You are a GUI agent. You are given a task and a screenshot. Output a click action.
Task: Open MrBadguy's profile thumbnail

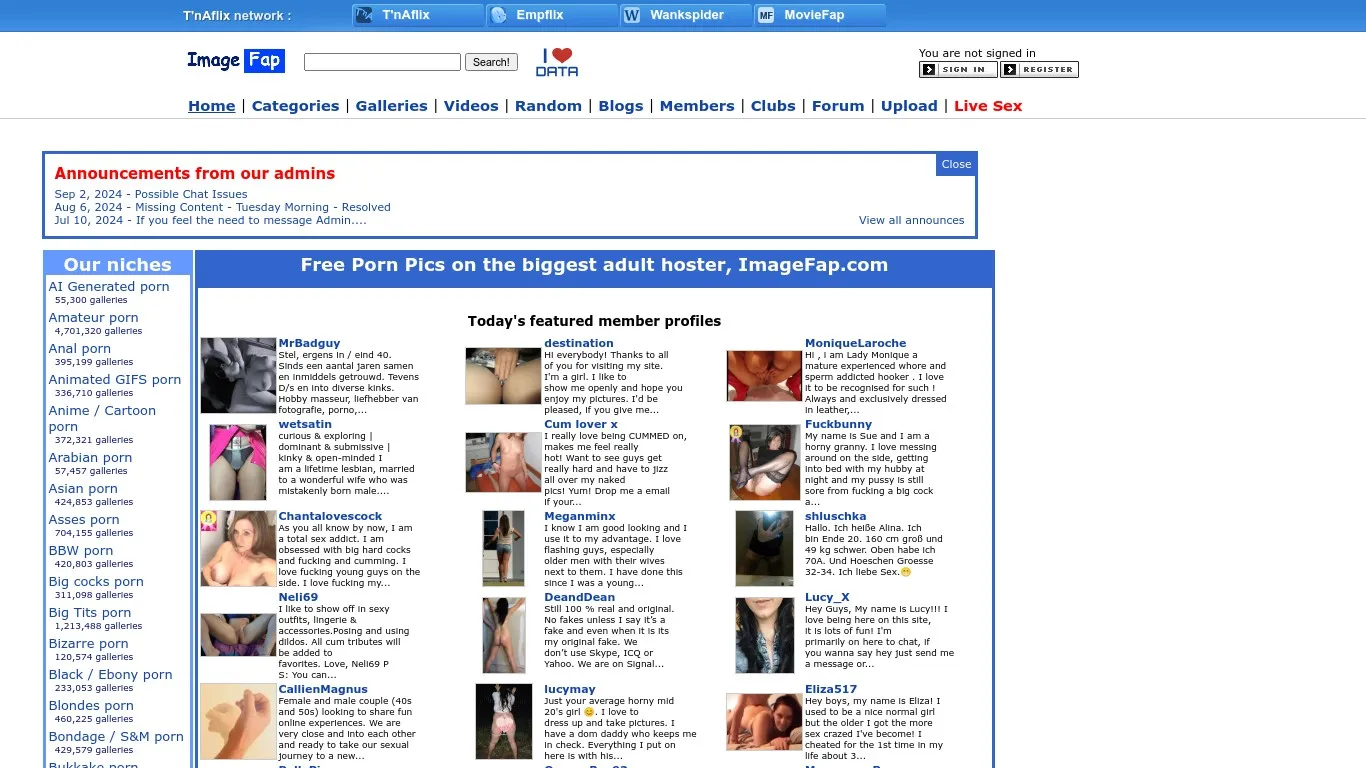click(238, 375)
